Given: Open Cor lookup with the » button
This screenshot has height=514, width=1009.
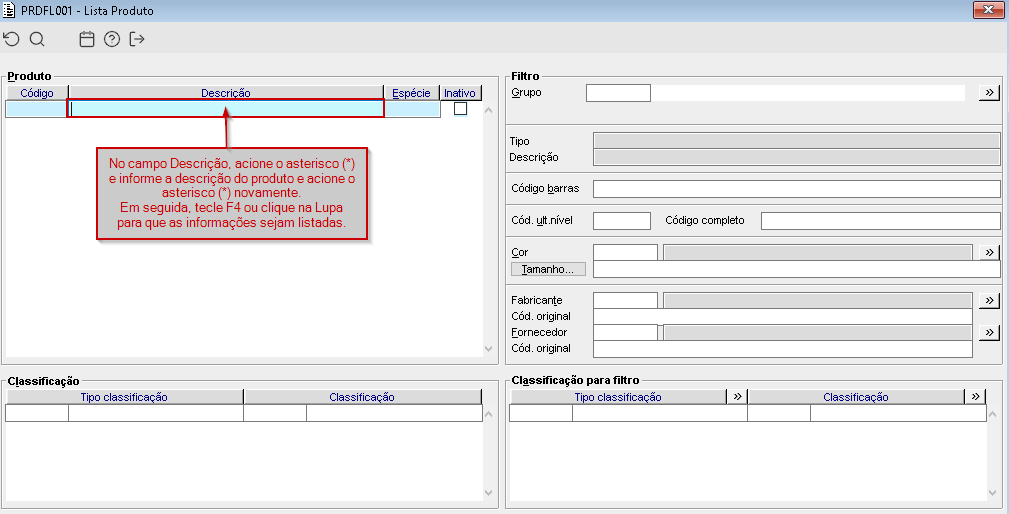Looking at the screenshot, I should click(x=989, y=252).
